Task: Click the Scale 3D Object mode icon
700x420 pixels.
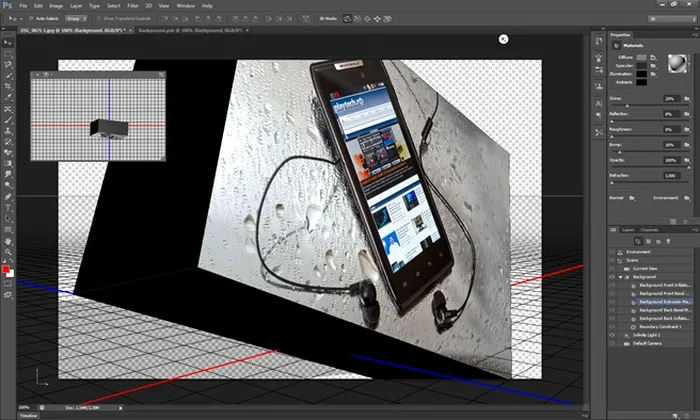Action: pos(388,19)
